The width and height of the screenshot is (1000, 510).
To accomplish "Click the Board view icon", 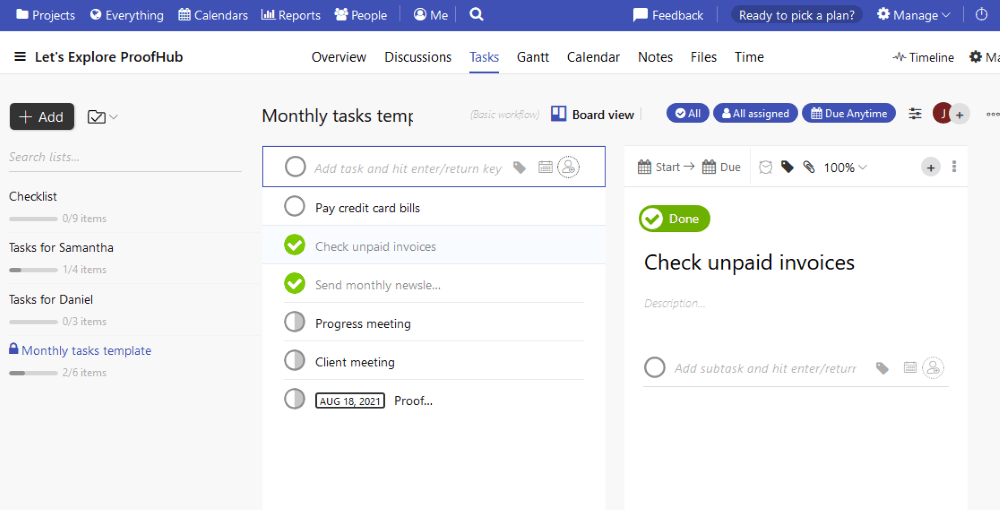I will pyautogui.click(x=559, y=113).
